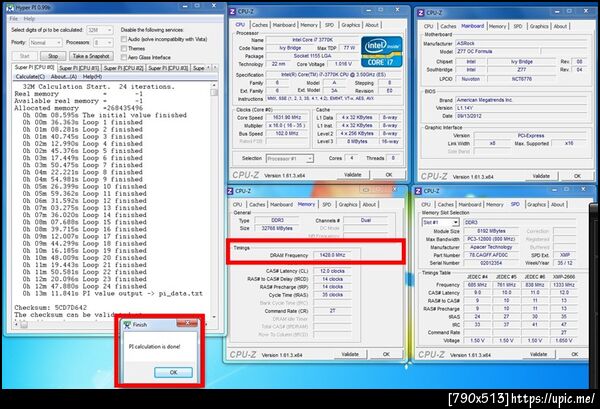The height and width of the screenshot is (409, 600).
Task: Click the Loop 24 finished log line
Action: [x=84, y=286]
